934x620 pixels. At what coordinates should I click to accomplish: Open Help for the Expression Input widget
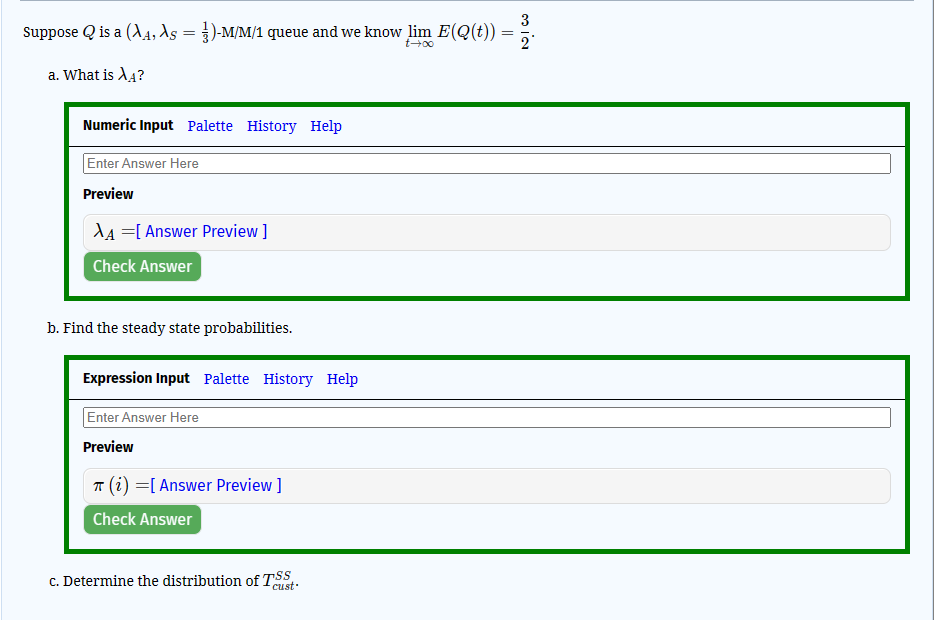click(343, 379)
